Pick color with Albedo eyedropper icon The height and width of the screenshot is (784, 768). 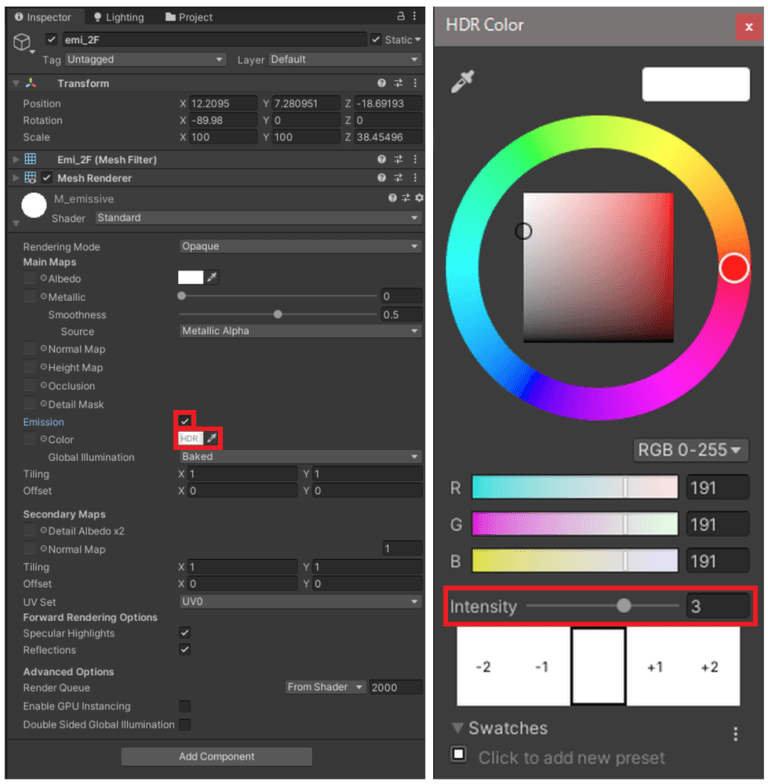click(212, 278)
